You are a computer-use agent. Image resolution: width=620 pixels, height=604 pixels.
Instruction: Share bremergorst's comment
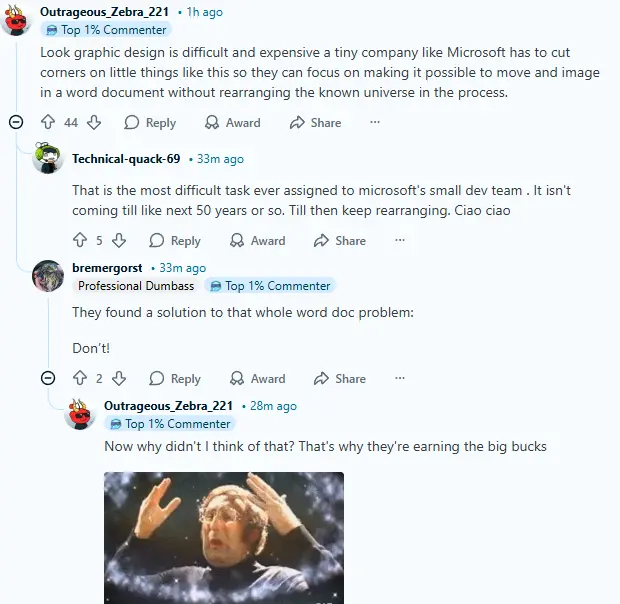339,378
